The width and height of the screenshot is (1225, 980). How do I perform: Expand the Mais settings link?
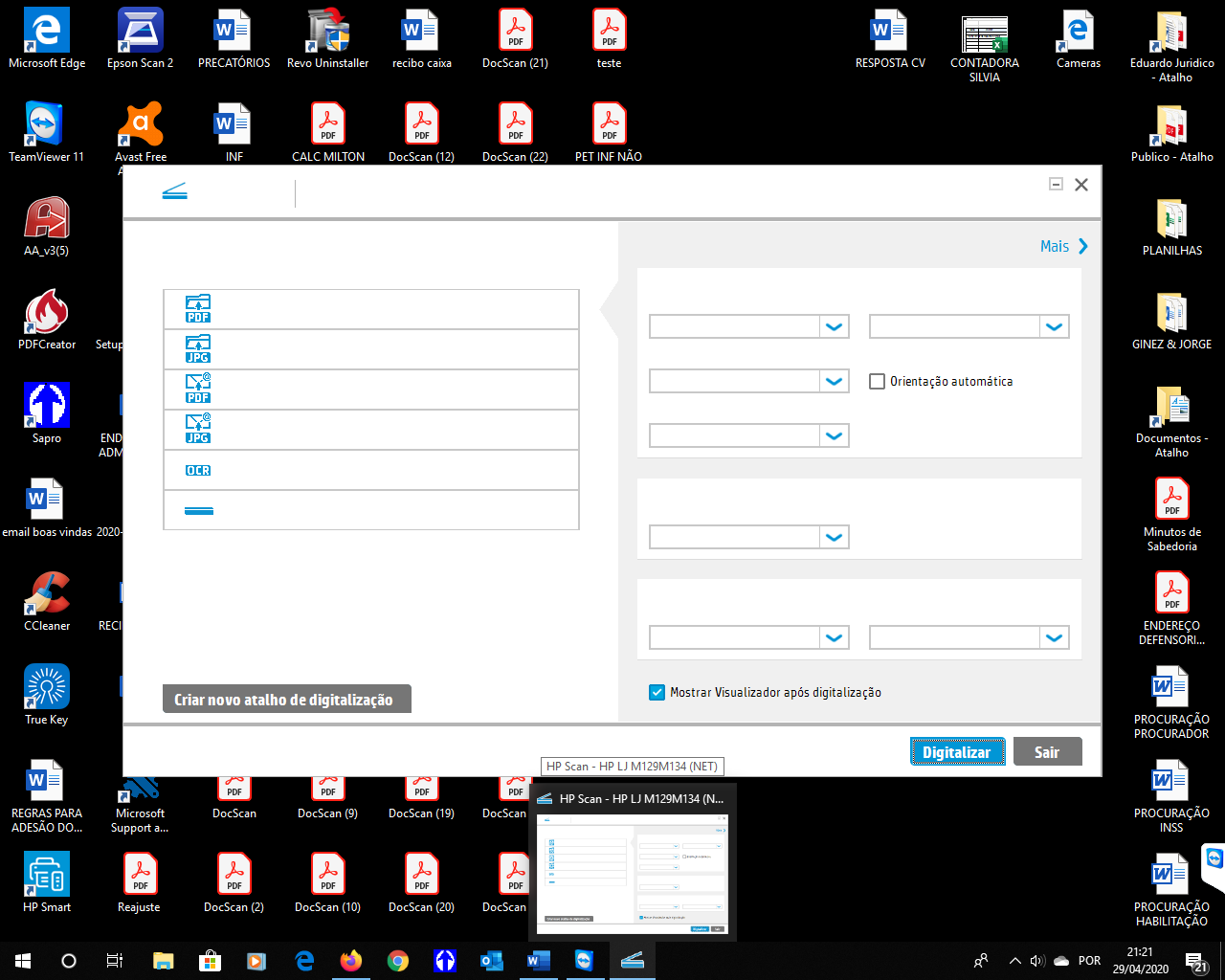pyautogui.click(x=1064, y=246)
